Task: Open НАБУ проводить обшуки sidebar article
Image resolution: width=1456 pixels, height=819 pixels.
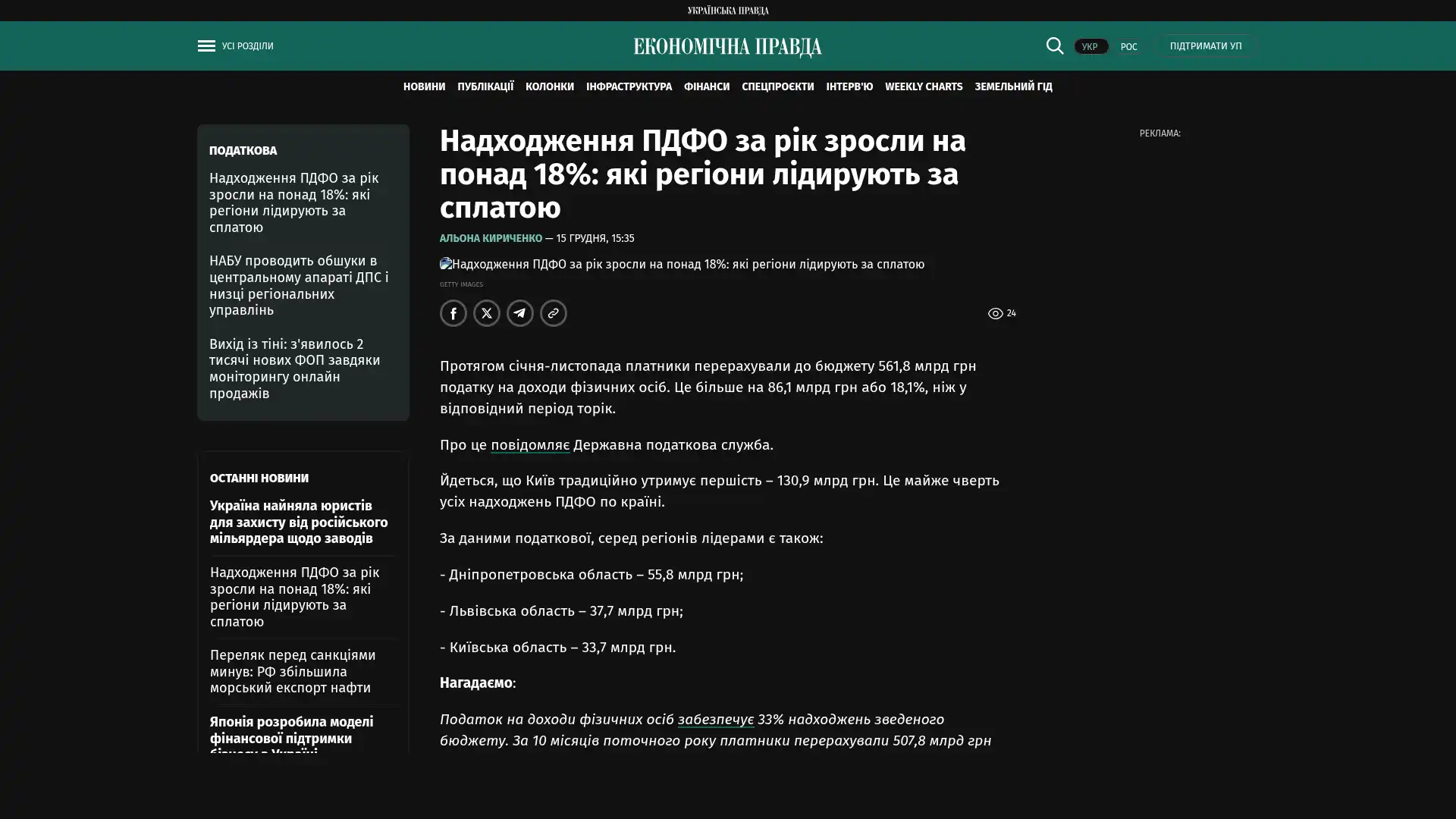Action: click(x=299, y=285)
